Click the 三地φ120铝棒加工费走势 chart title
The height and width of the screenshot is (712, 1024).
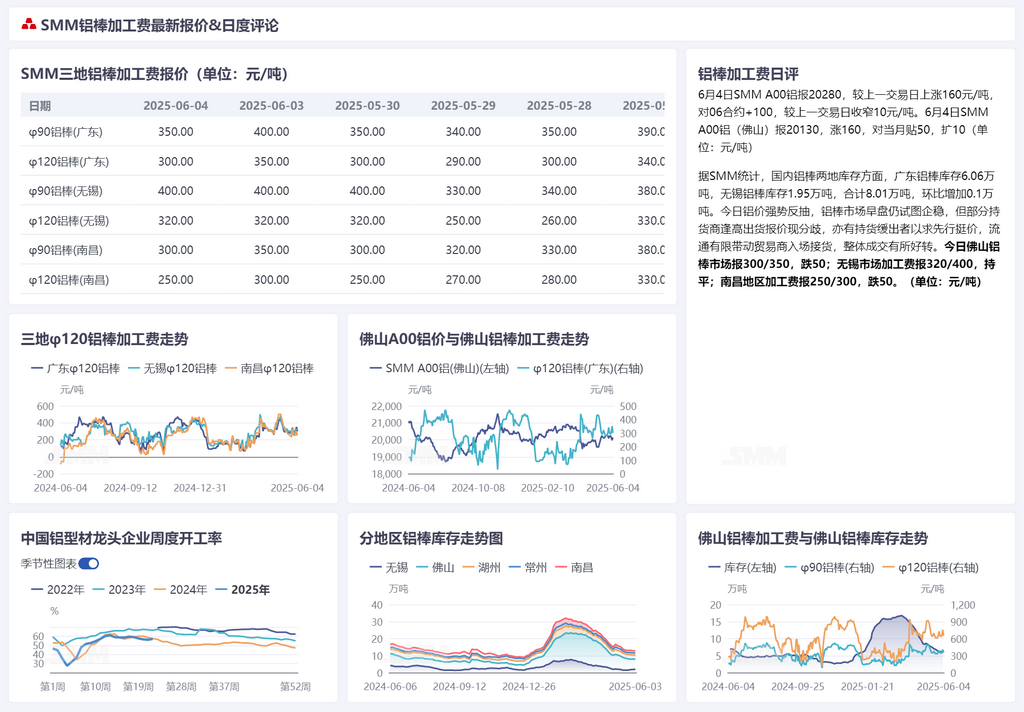(104, 339)
